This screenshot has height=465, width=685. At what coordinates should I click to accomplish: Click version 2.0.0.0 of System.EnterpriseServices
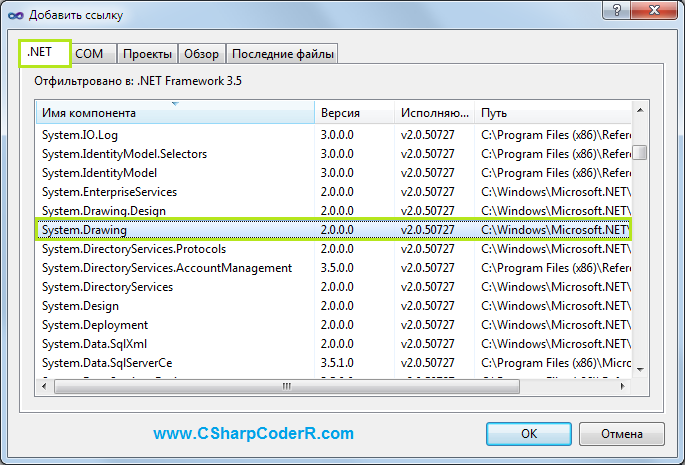coord(337,192)
